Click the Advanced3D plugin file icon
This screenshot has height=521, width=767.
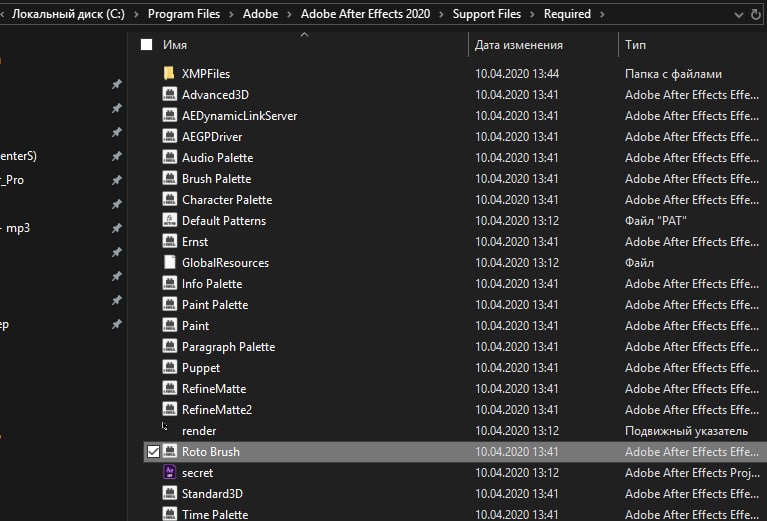point(169,94)
